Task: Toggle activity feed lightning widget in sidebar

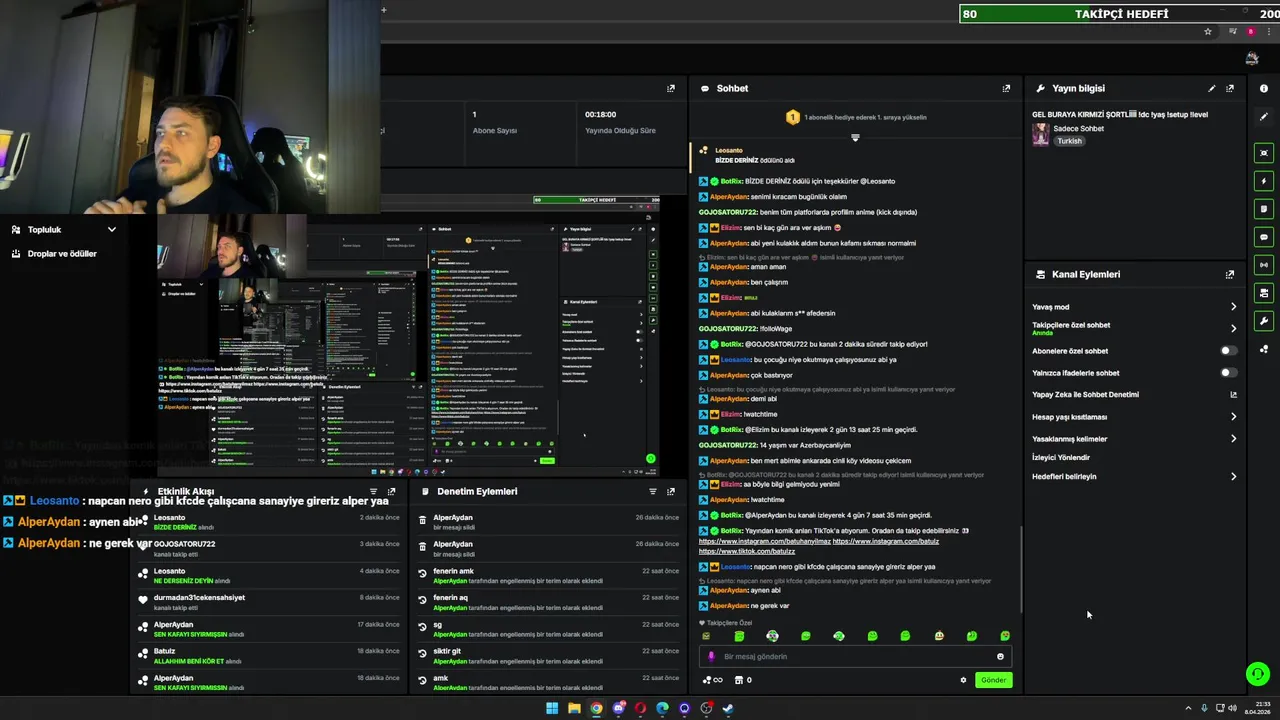Action: click(x=1264, y=181)
